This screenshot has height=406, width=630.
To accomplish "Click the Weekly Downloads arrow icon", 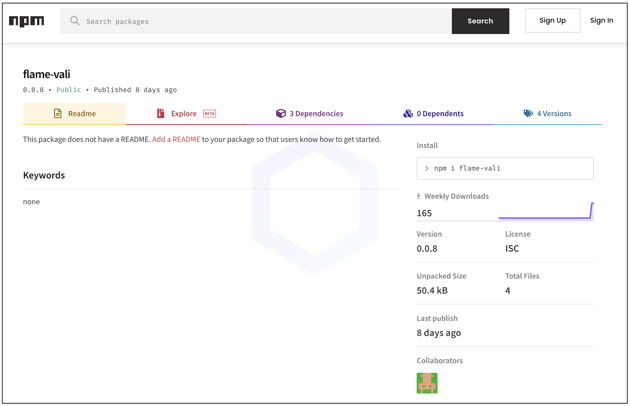I will [419, 196].
